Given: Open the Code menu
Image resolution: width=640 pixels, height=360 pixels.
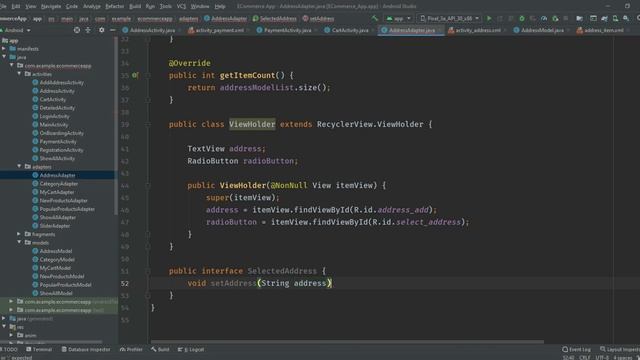Looking at the screenshot, I should point(72,6).
